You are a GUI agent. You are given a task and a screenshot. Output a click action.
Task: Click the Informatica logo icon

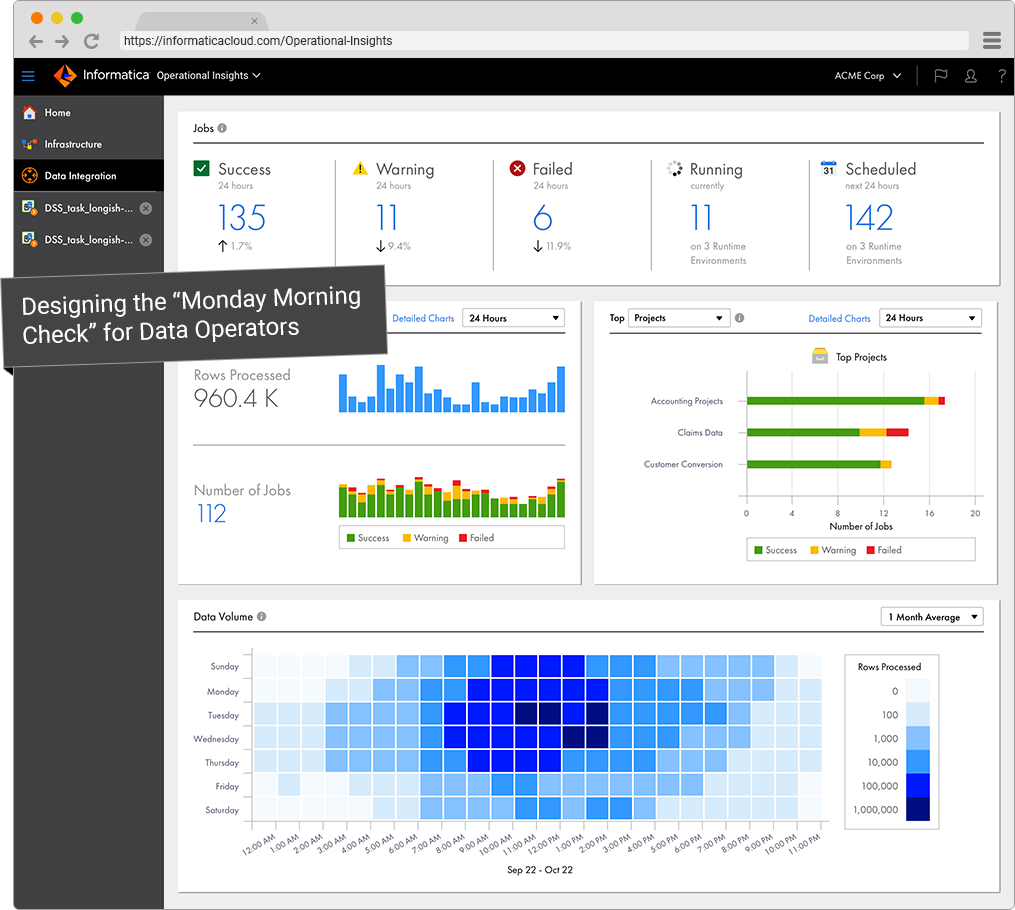coord(65,76)
